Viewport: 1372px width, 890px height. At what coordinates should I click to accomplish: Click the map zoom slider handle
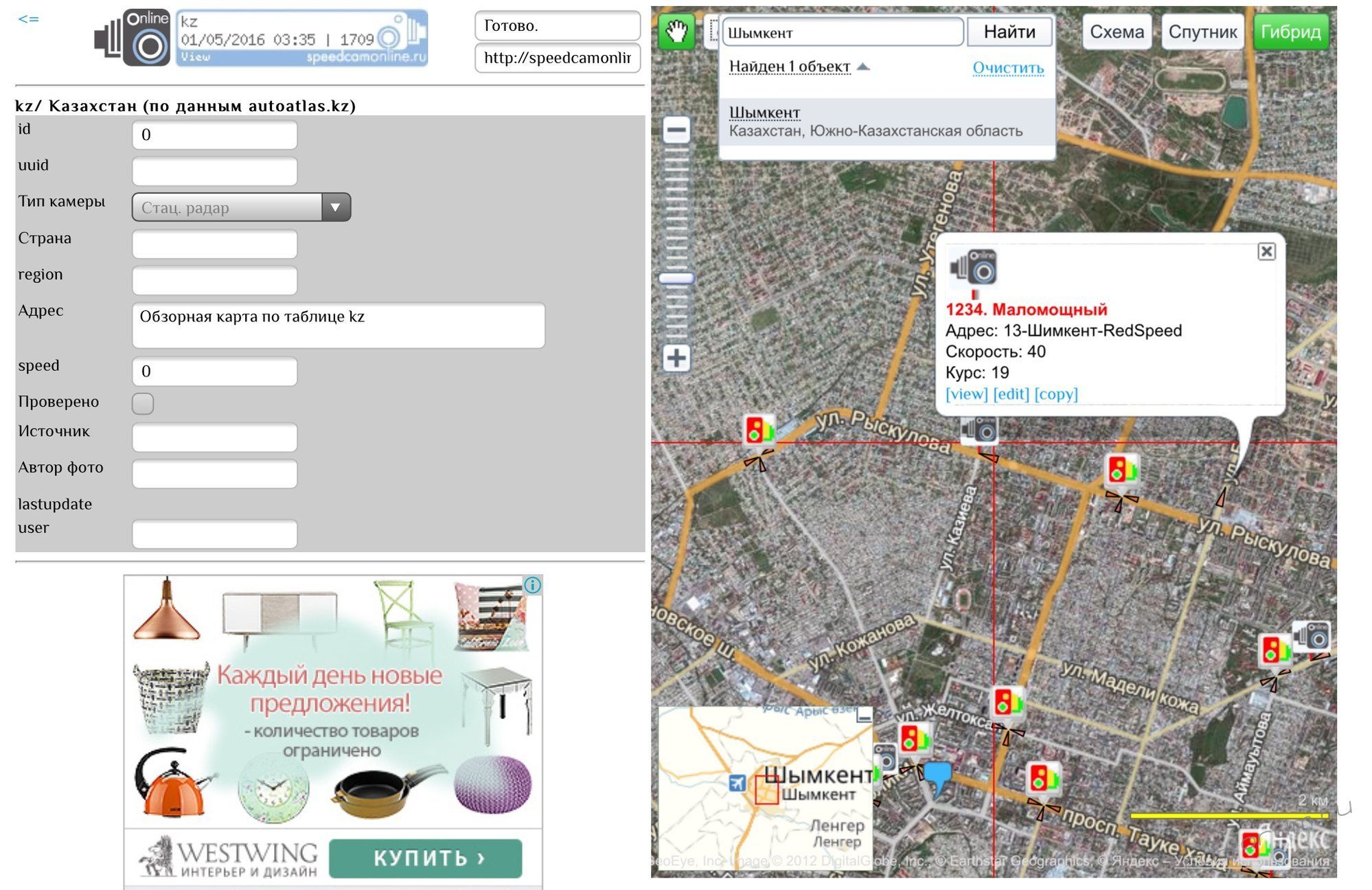coord(676,278)
